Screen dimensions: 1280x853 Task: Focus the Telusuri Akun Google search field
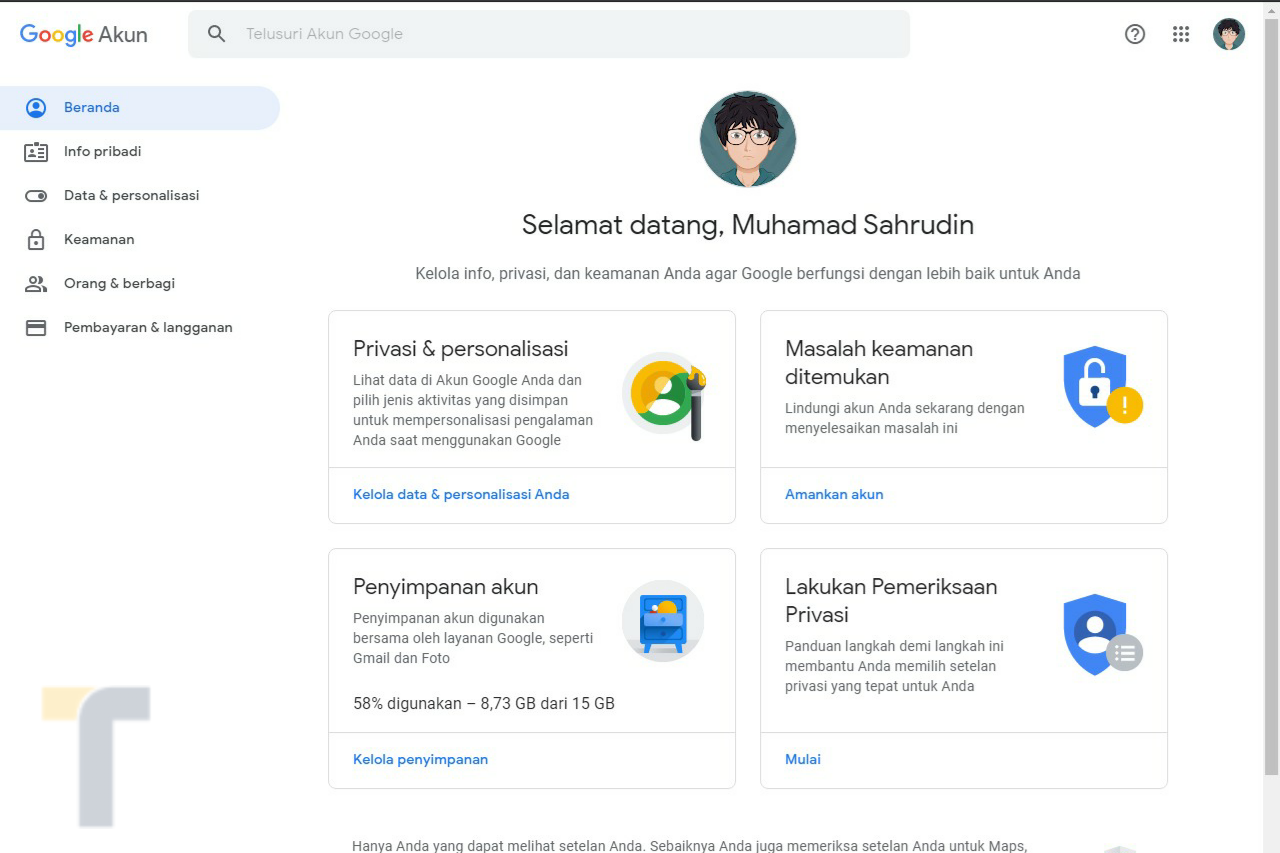click(x=549, y=34)
